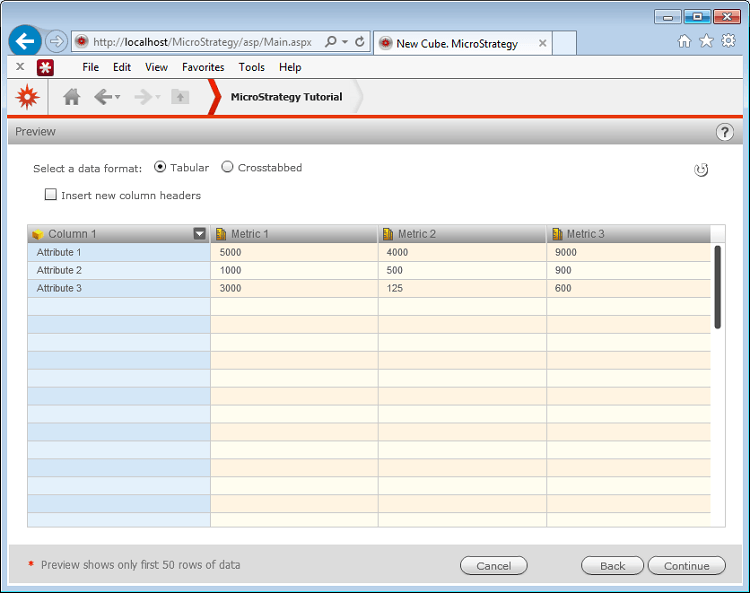Open browser favorites star icon
Image resolution: width=750 pixels, height=593 pixels.
click(706, 41)
